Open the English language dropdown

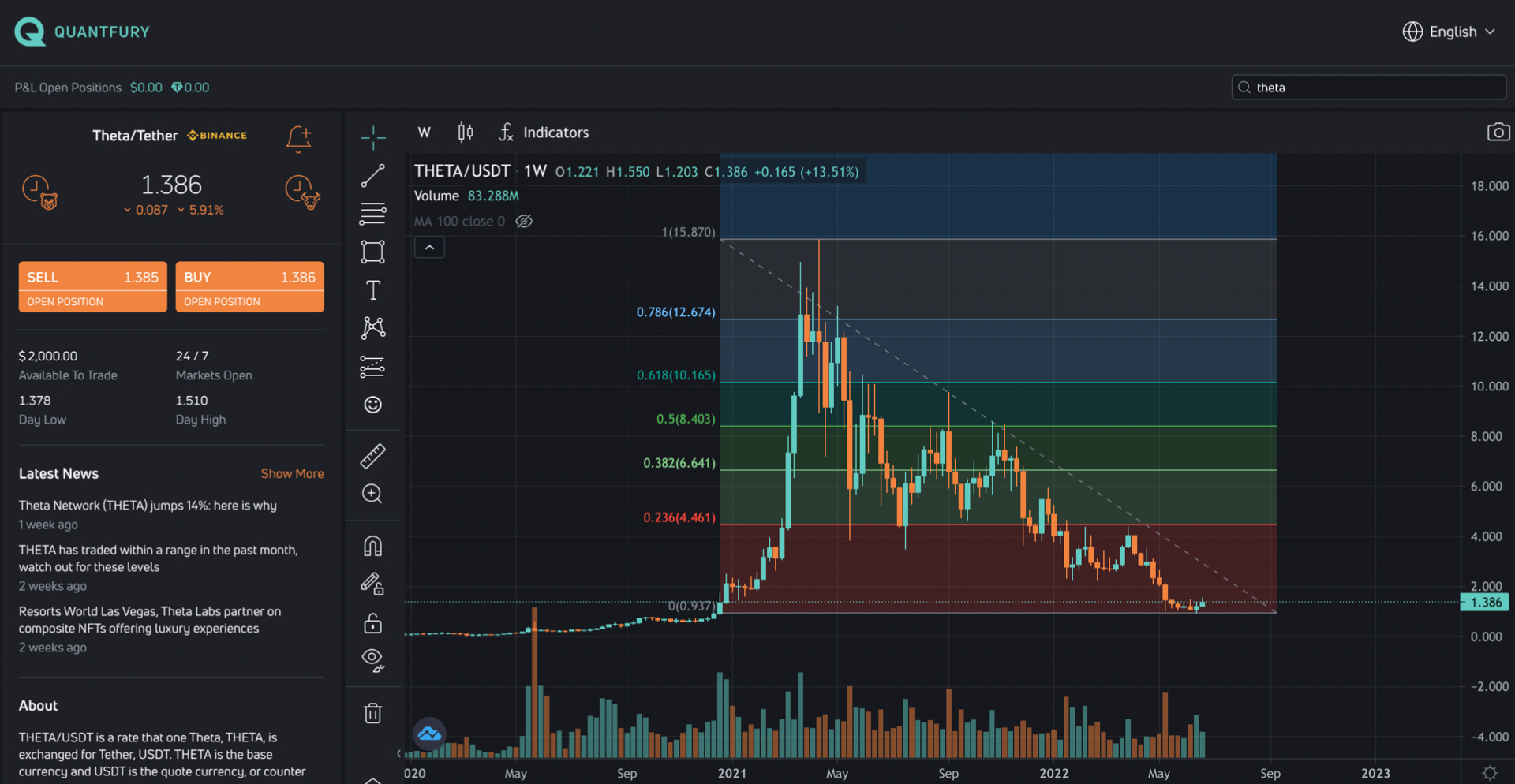[x=1449, y=32]
